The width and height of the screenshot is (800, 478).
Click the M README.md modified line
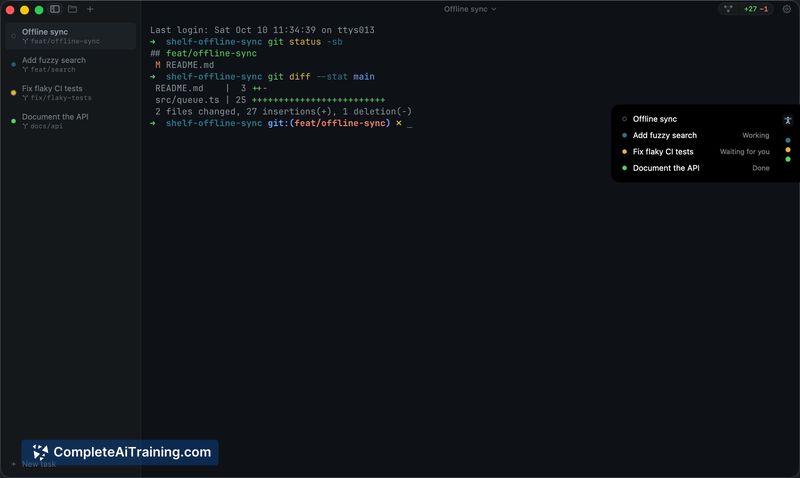pyautogui.click(x=184, y=65)
